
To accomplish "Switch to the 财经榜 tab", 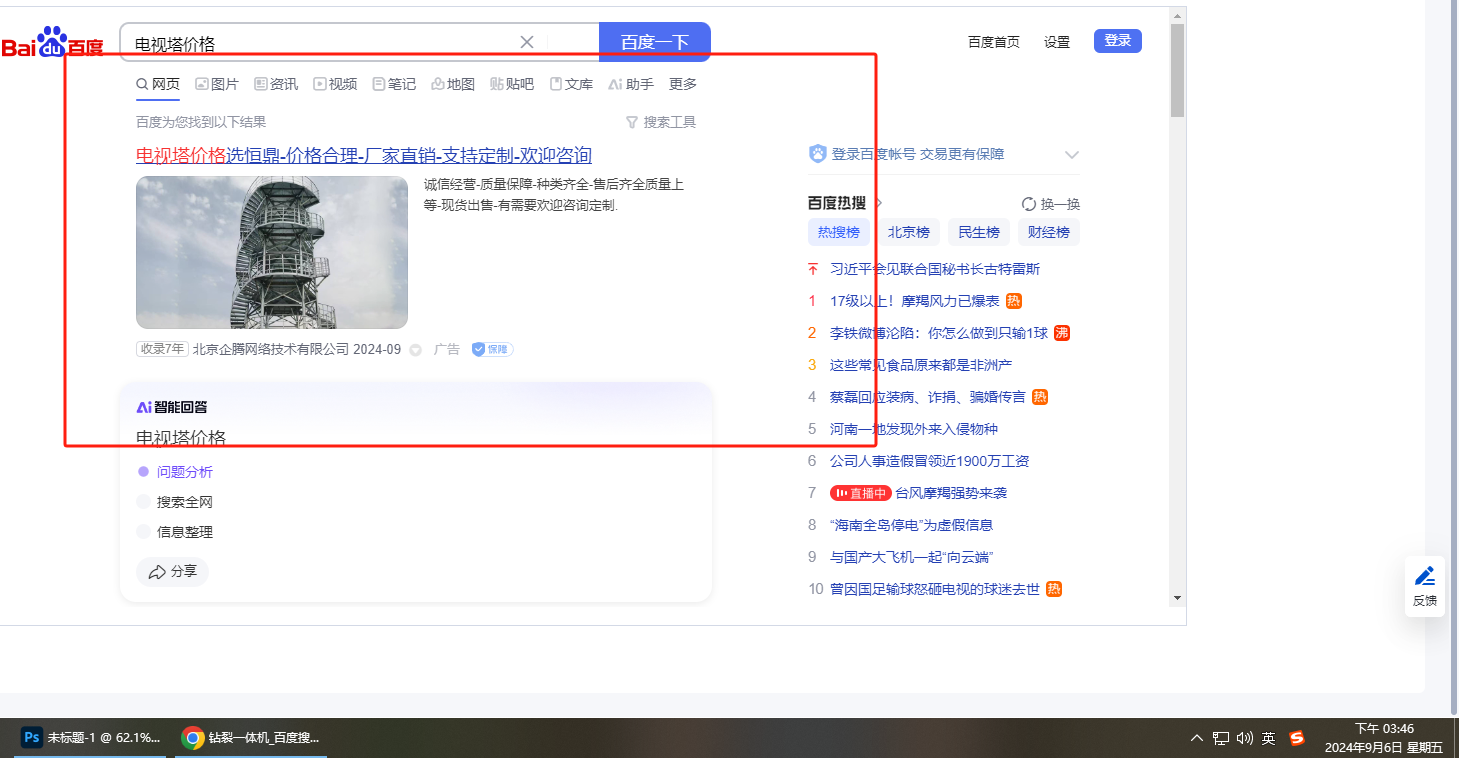I will click(1049, 232).
